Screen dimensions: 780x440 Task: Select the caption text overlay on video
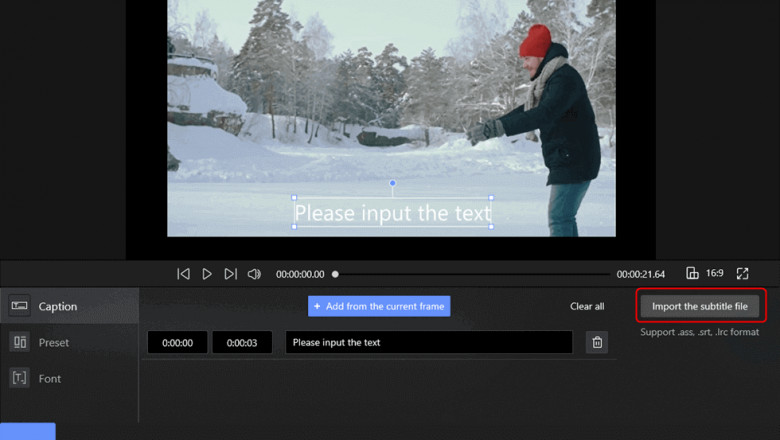click(392, 213)
